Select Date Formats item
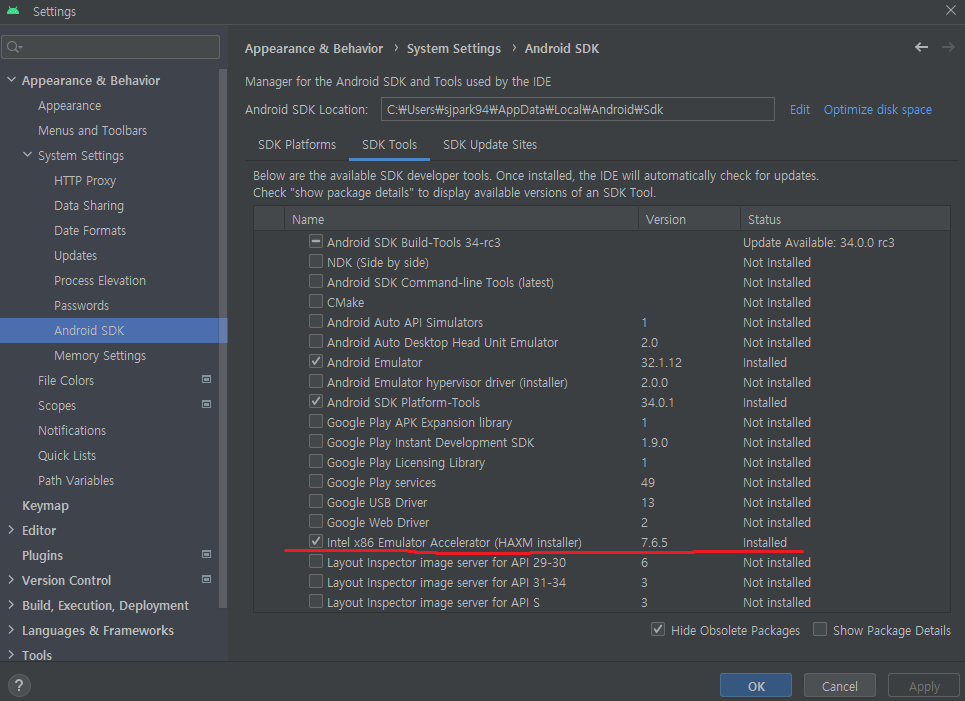Screen dimensions: 965x701 coord(90,231)
